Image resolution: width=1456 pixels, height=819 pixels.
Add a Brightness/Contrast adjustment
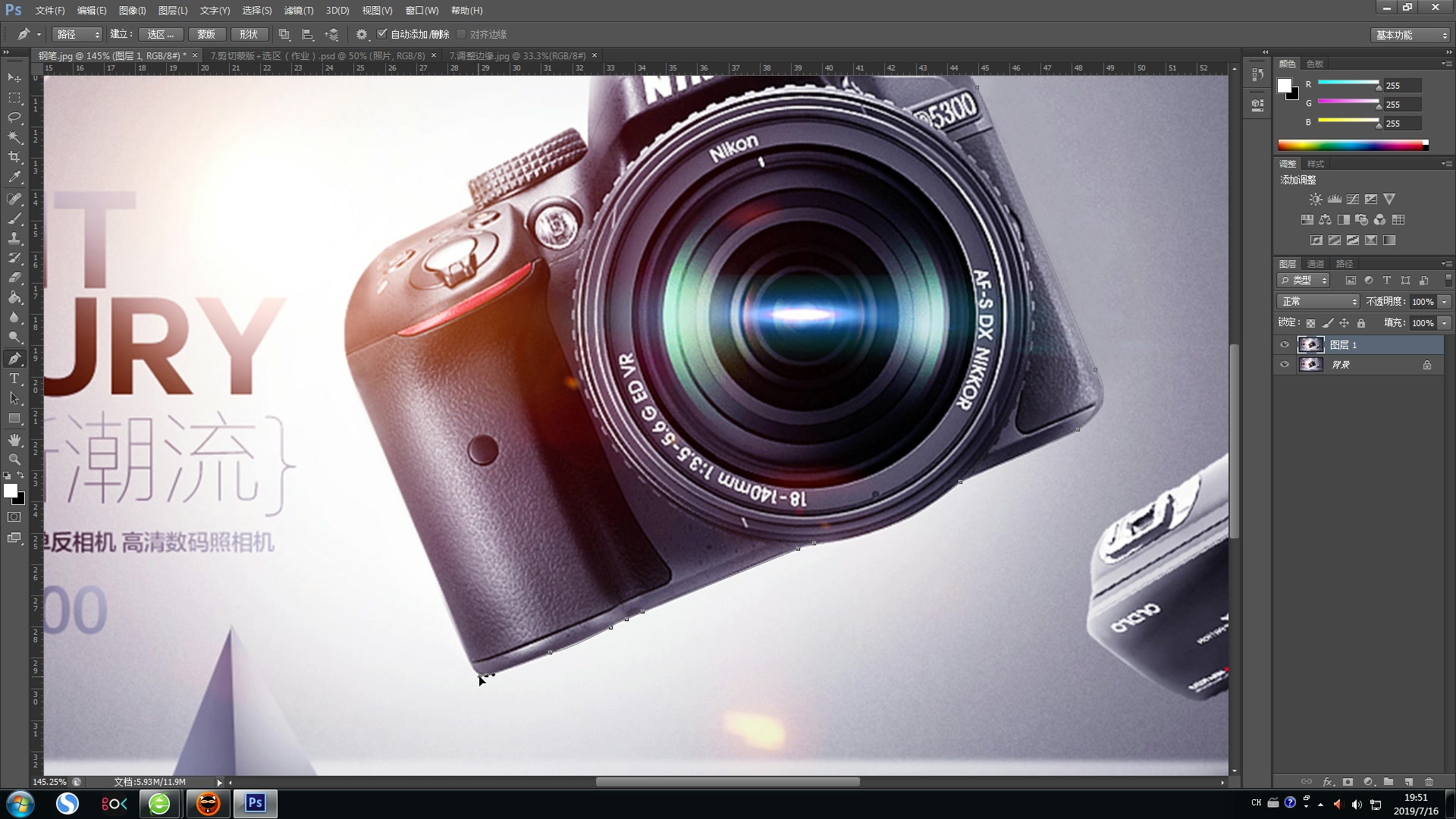pos(1316,199)
